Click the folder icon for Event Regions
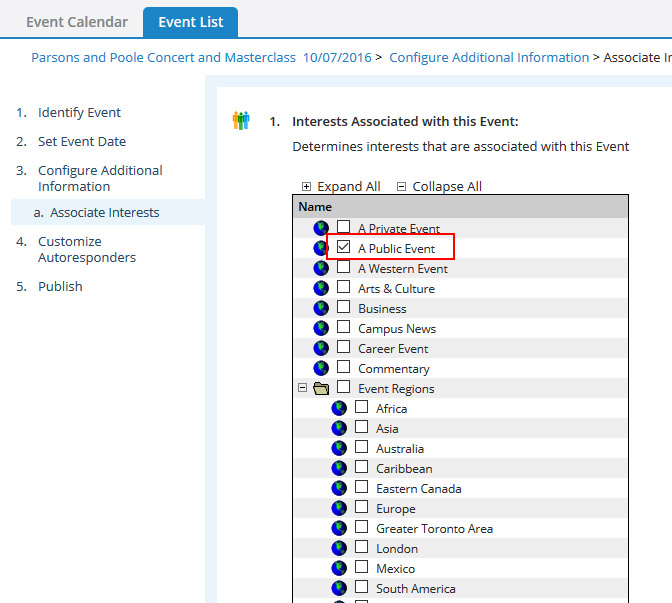This screenshot has width=672, height=603. [321, 388]
